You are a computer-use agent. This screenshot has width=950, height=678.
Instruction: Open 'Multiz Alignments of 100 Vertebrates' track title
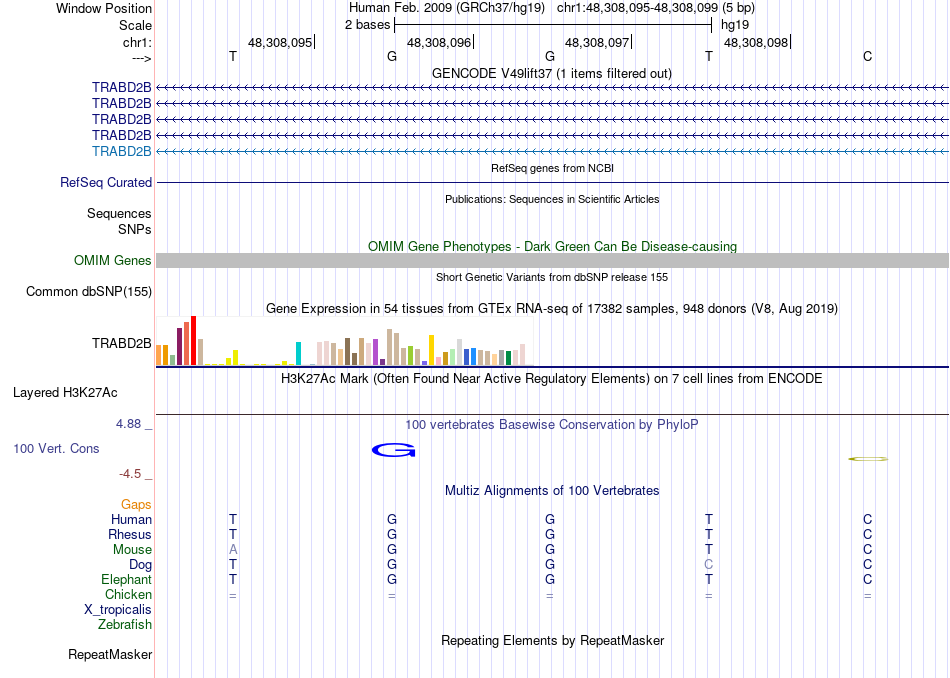coord(552,491)
